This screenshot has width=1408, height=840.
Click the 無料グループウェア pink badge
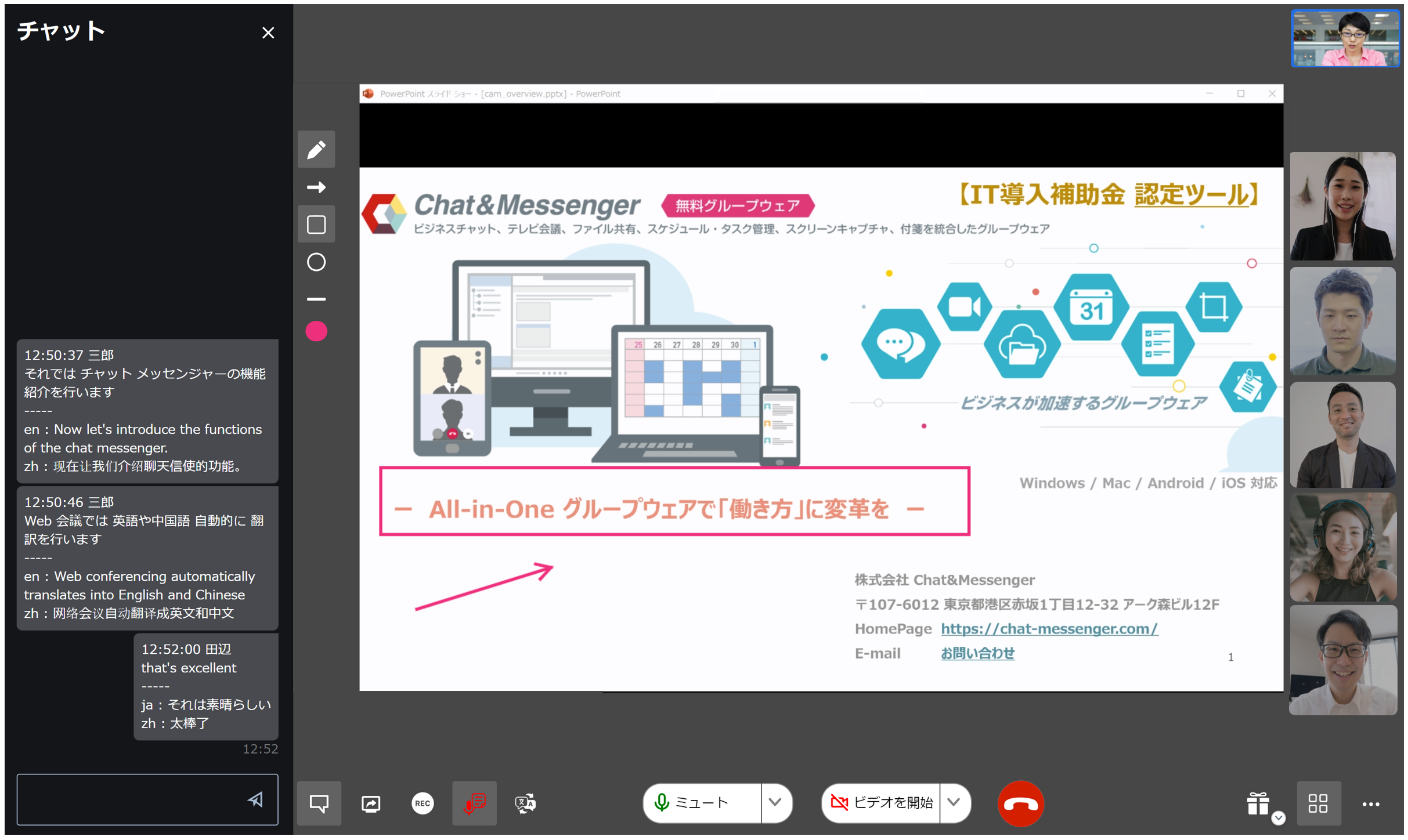(x=737, y=205)
